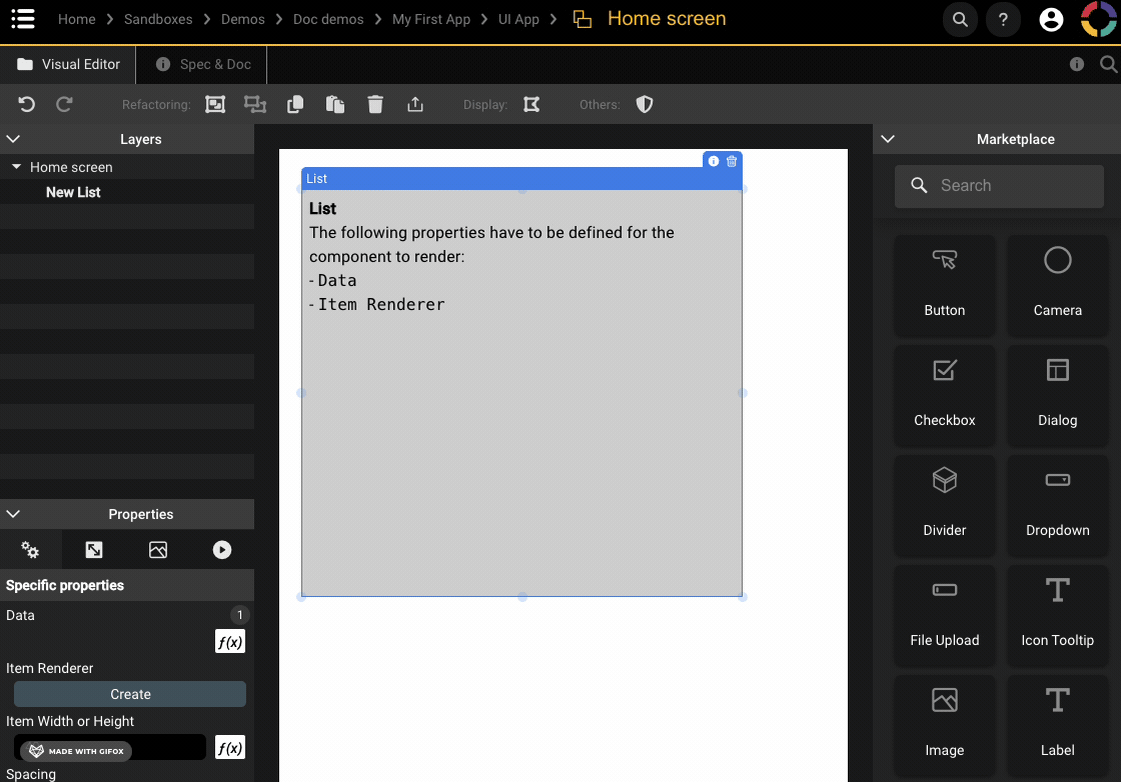Collapse the Layers panel
This screenshot has height=782, width=1121.
click(13, 139)
